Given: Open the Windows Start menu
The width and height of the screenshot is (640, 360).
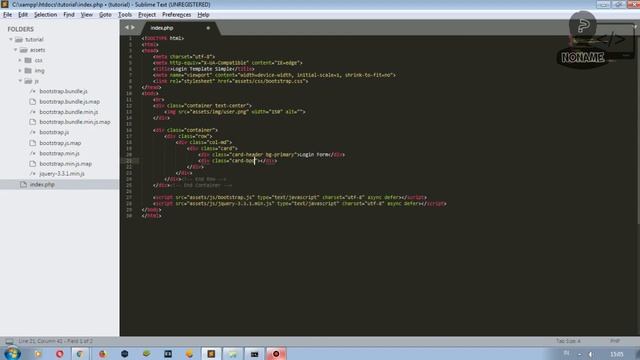Looking at the screenshot, I should 11,353.
